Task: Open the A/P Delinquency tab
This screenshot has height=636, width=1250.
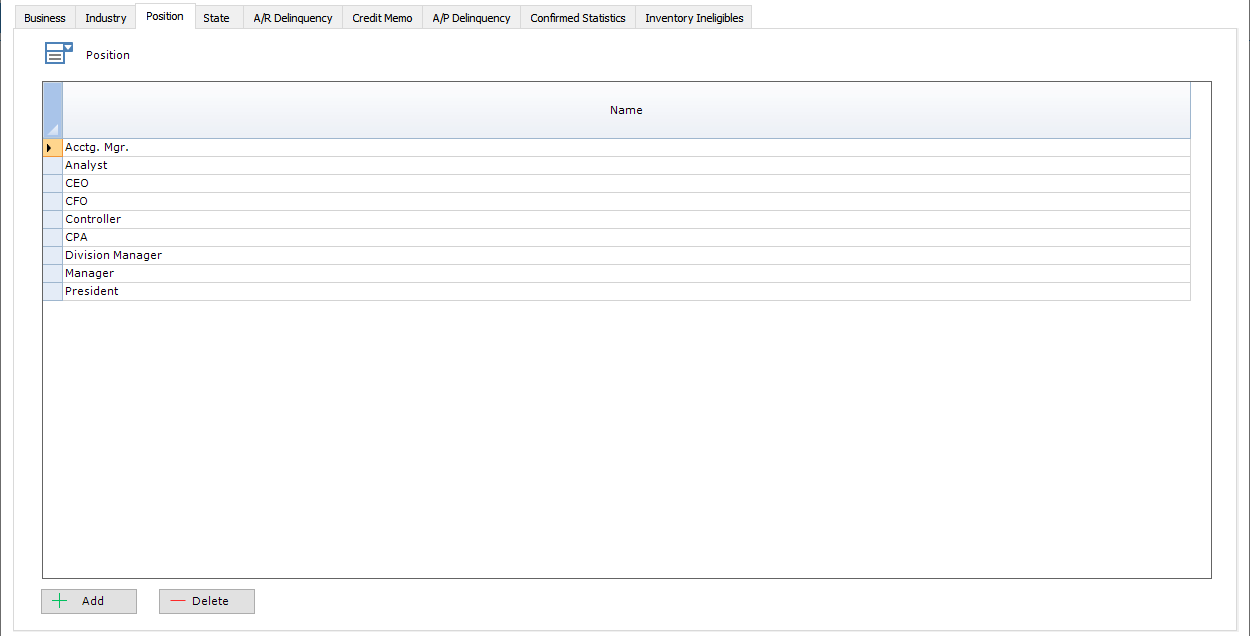Action: 471,17
